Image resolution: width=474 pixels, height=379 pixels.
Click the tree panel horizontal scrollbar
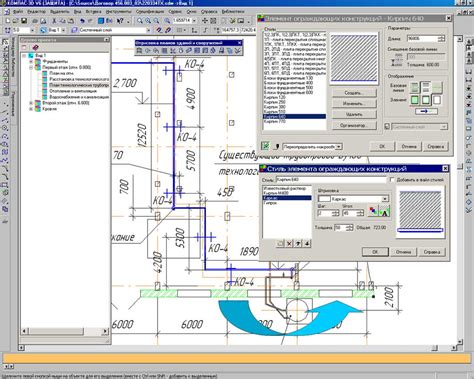pos(65,331)
